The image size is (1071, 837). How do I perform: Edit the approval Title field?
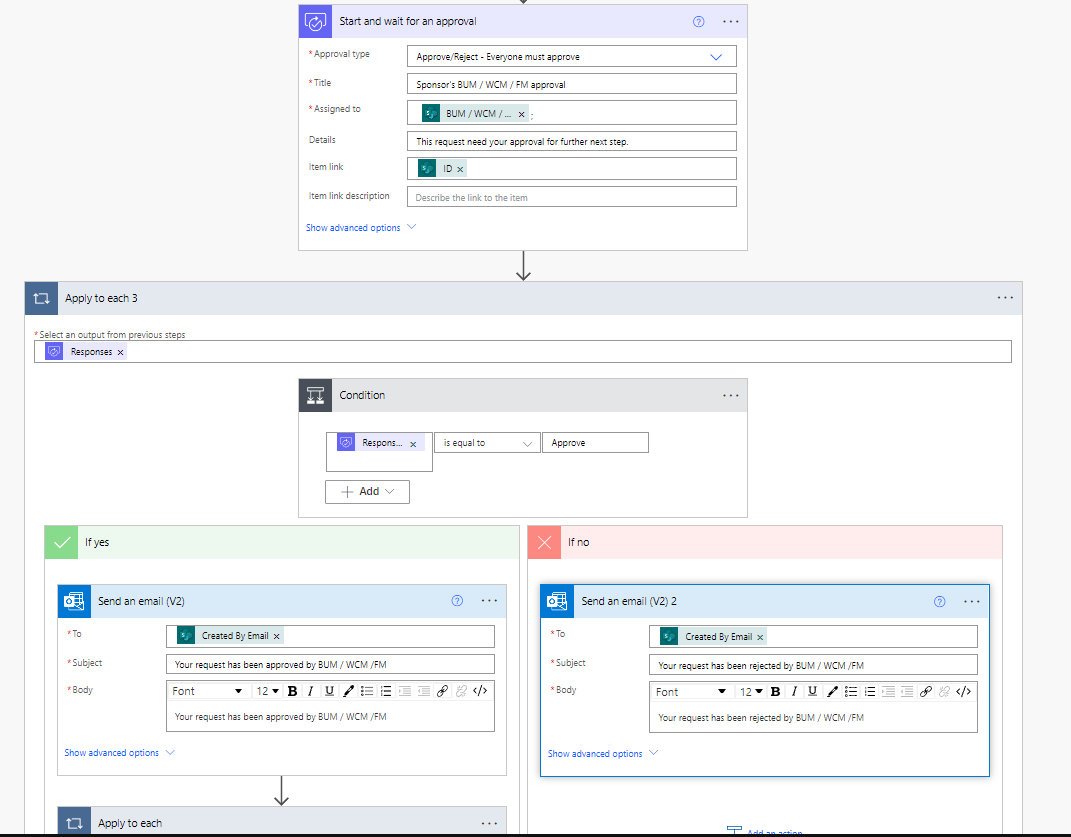click(572, 84)
